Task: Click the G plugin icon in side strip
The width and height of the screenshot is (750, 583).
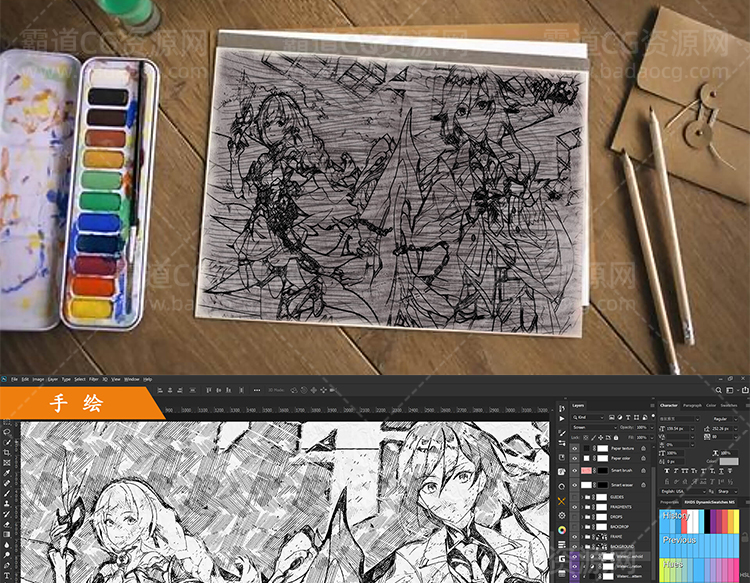Action: pyautogui.click(x=562, y=559)
